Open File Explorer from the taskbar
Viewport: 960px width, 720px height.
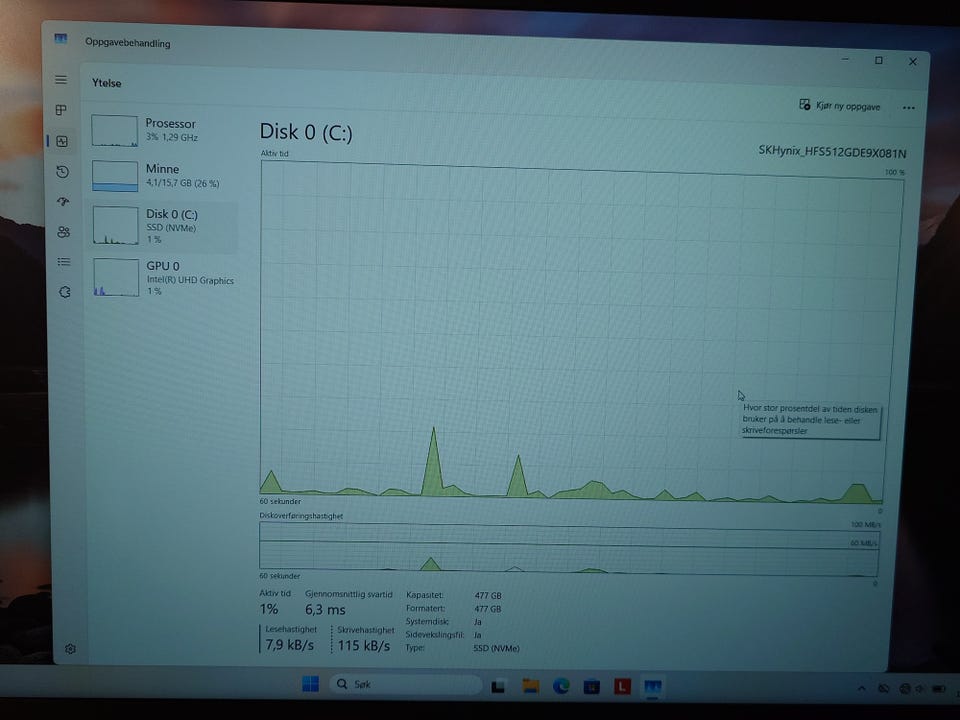[530, 686]
